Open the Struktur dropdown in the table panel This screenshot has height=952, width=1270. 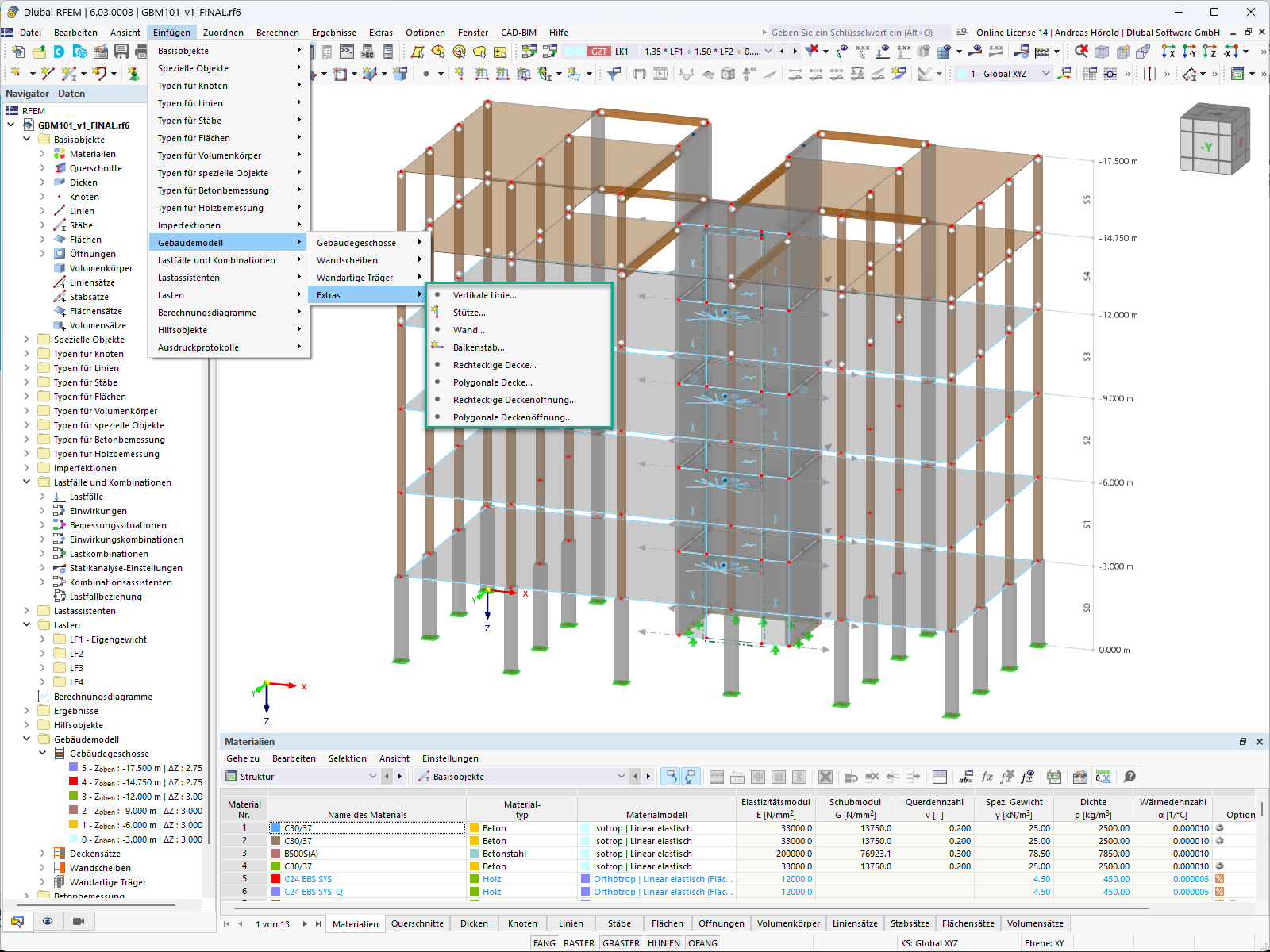tap(373, 777)
